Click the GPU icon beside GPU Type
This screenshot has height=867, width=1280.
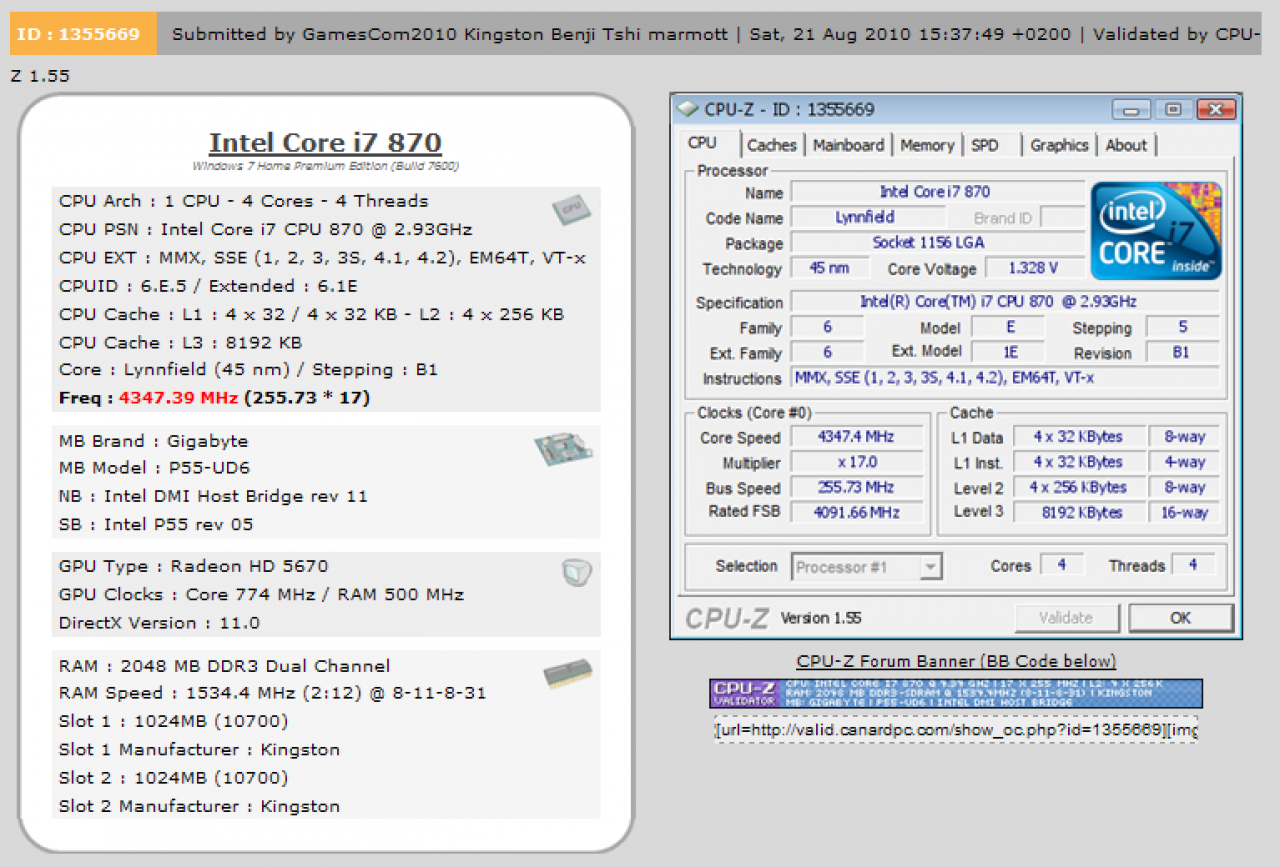tap(576, 572)
